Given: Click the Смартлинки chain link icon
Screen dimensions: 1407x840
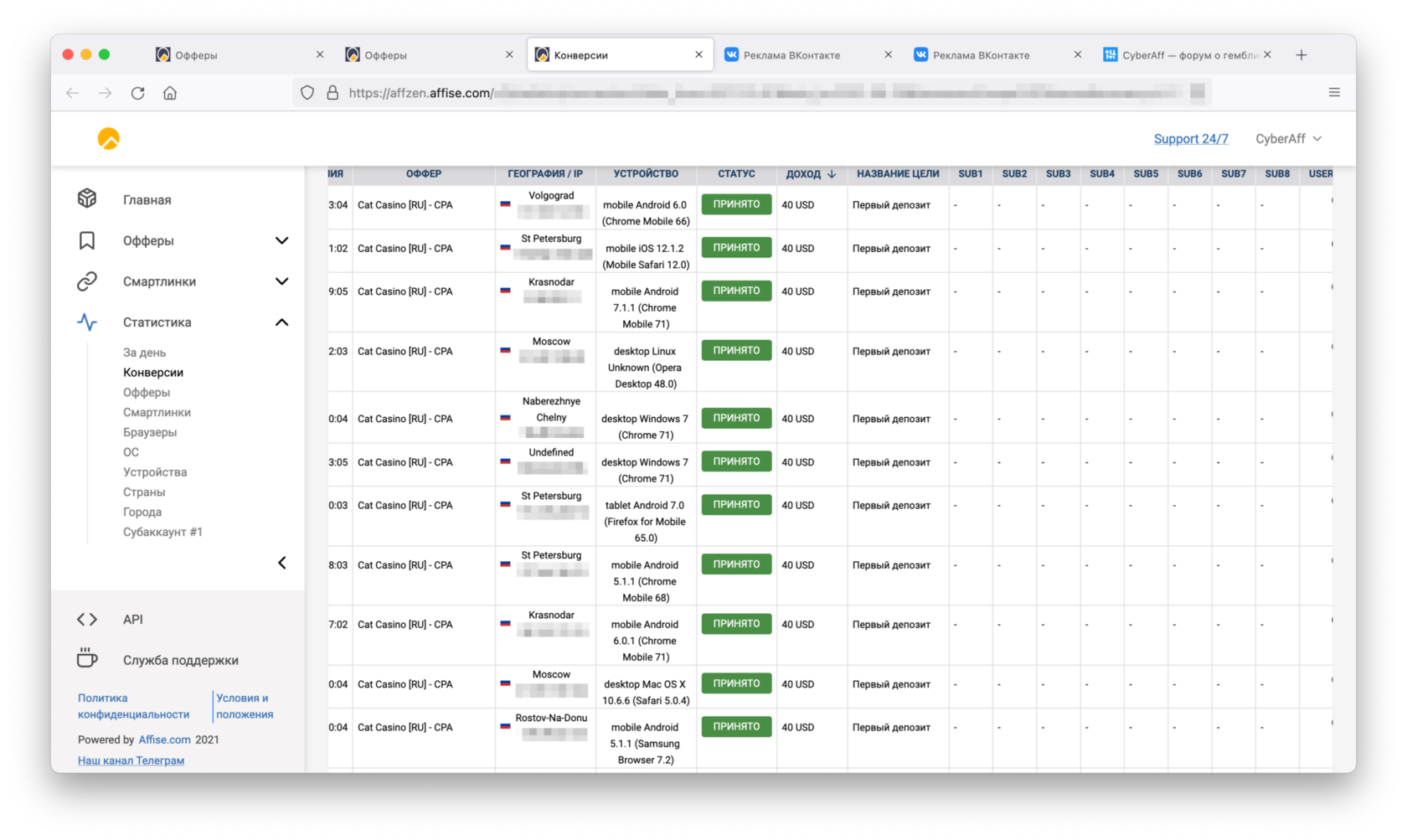Looking at the screenshot, I should click(87, 281).
